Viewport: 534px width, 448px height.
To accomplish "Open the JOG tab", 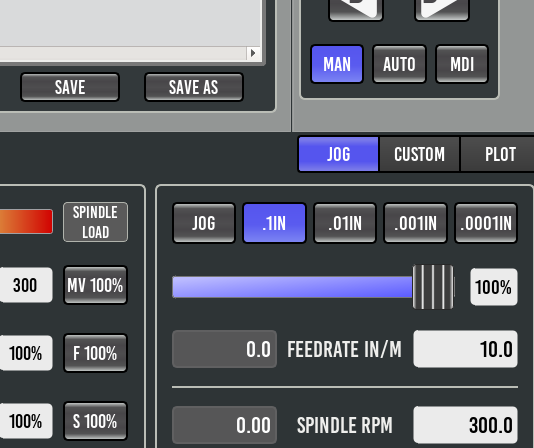I will tap(339, 154).
